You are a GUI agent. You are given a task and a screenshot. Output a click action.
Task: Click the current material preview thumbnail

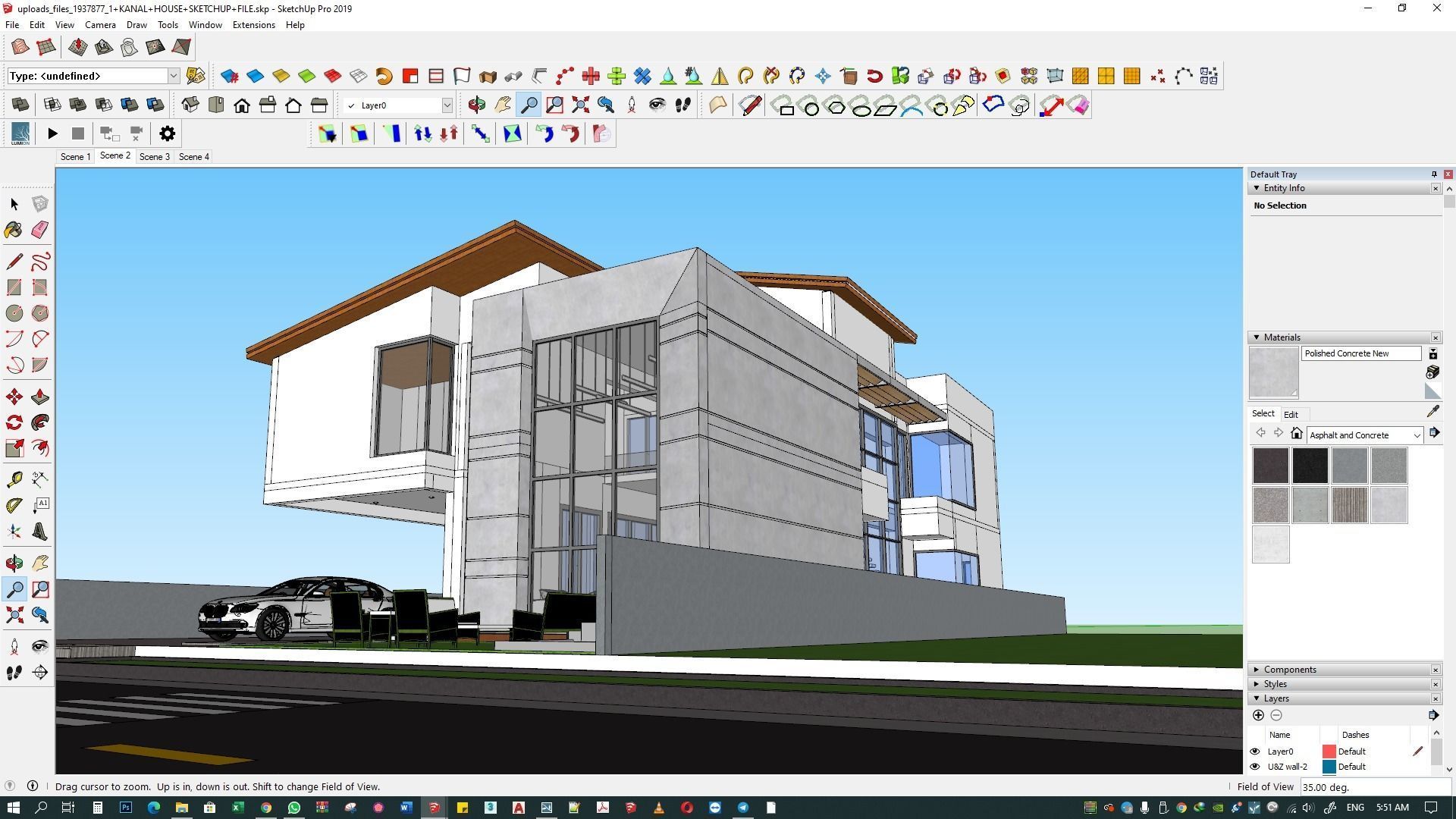[1273, 372]
